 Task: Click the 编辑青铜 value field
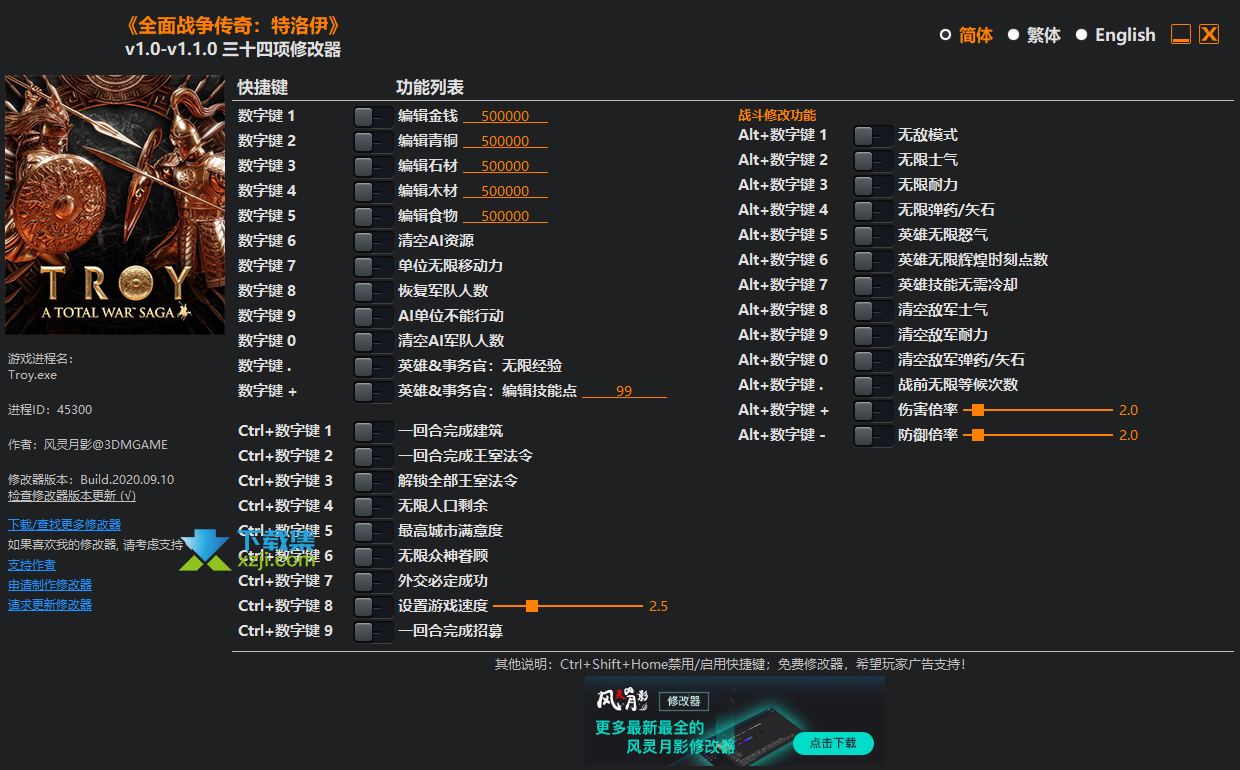[x=505, y=141]
